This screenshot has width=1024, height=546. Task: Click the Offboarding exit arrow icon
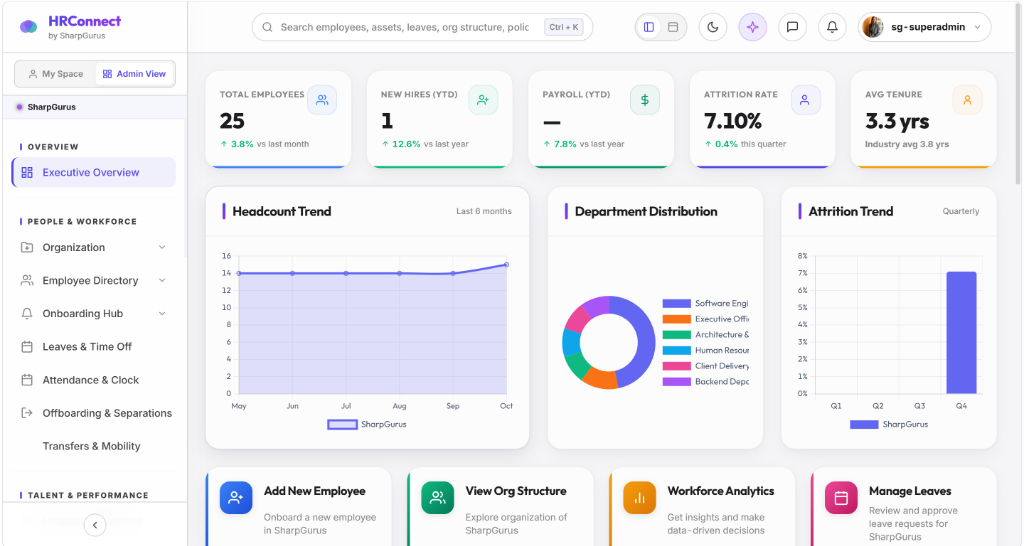27,413
